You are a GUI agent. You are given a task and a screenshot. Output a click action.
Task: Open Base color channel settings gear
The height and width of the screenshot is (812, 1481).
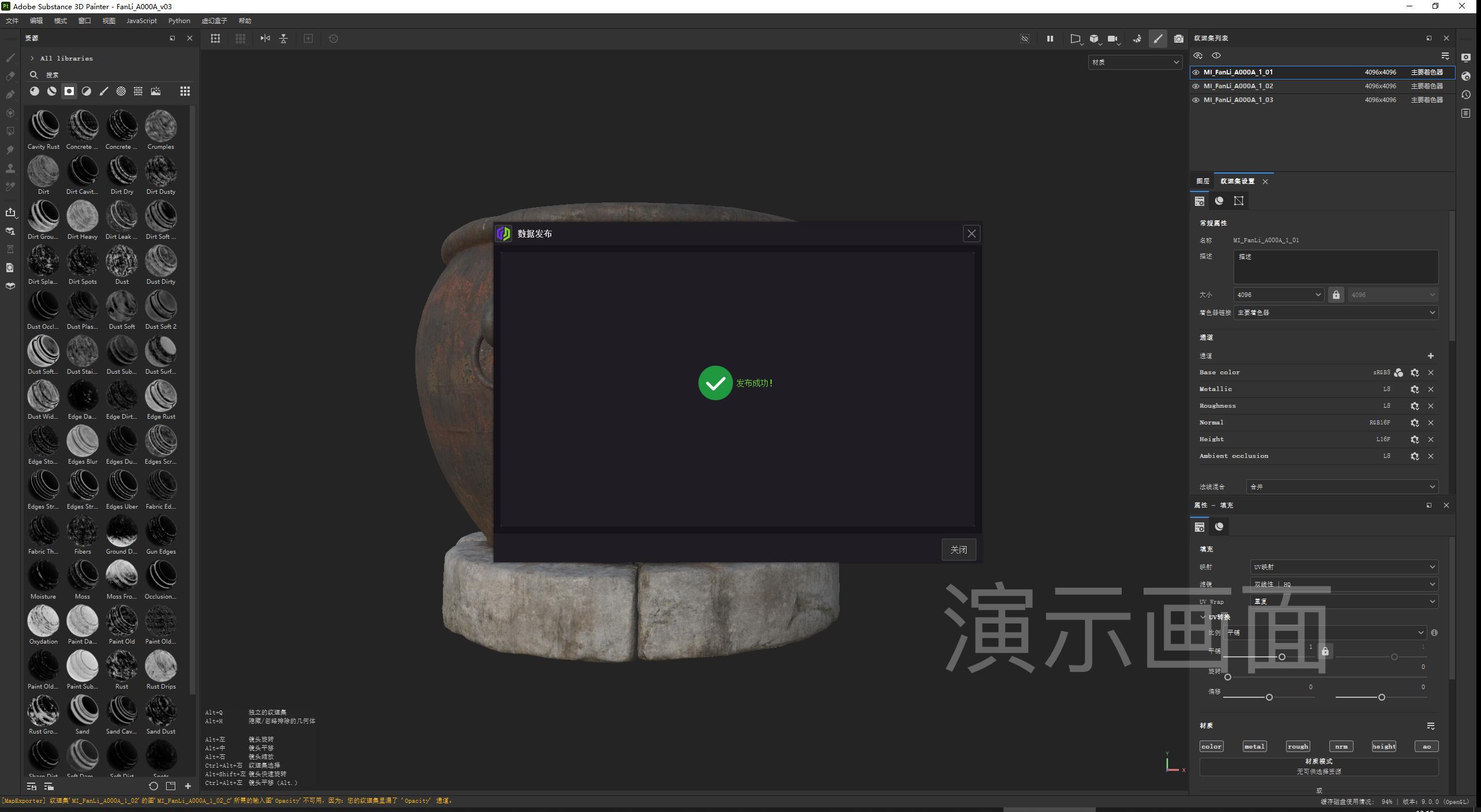click(x=1415, y=373)
